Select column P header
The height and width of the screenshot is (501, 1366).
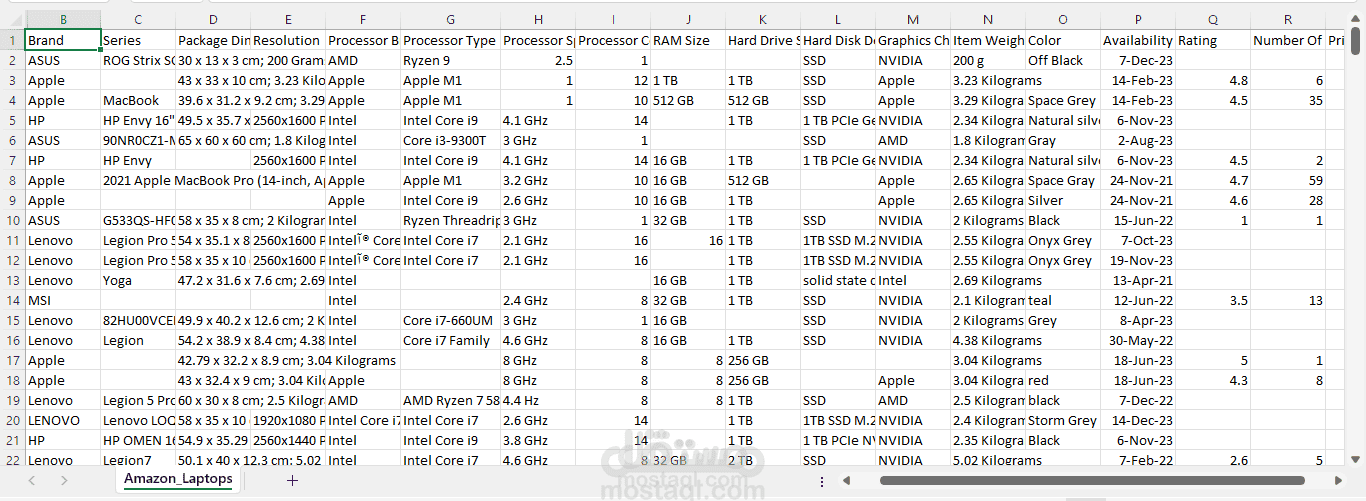(x=1138, y=20)
